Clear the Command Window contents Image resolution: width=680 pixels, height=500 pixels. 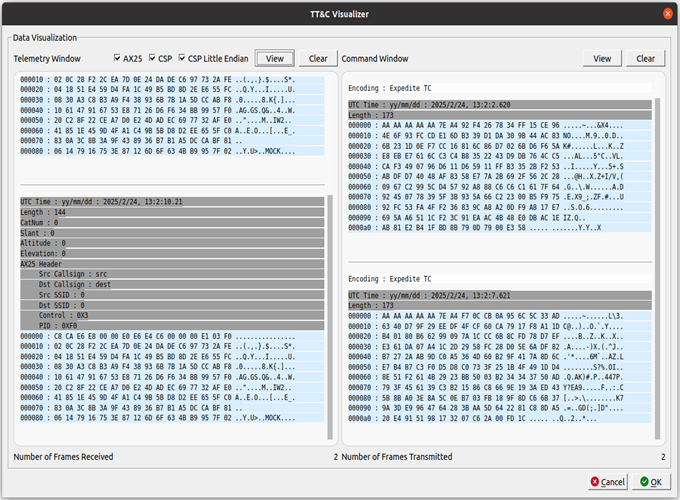point(645,58)
